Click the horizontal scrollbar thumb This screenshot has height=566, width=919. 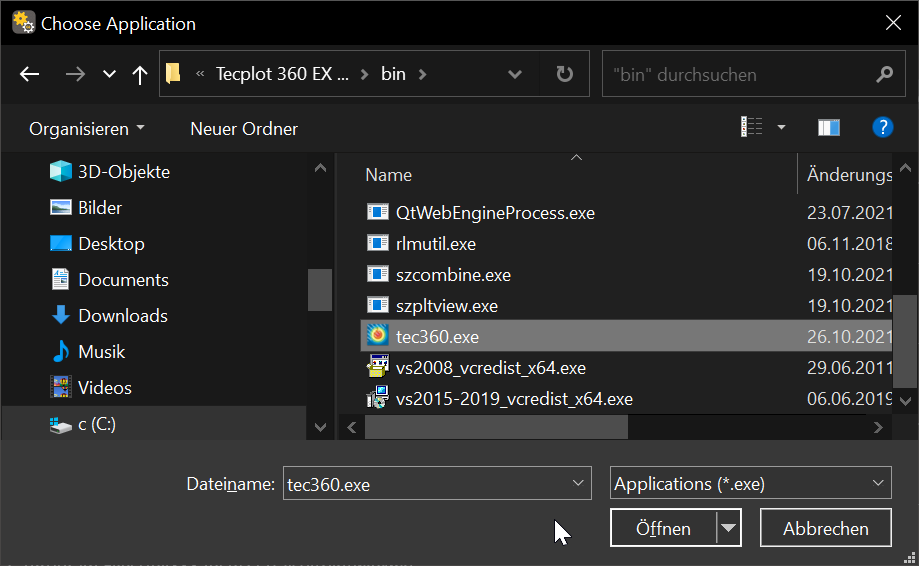point(496,427)
